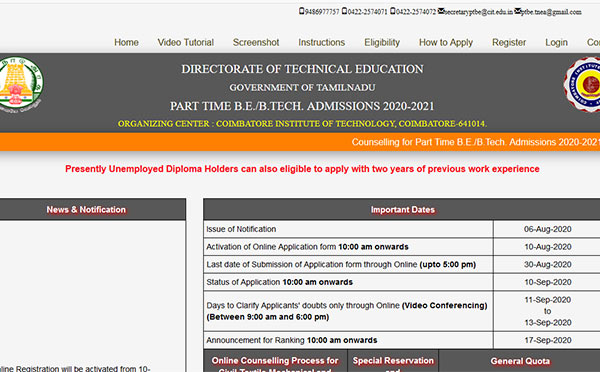Click the General Quota column header
Image resolution: width=600 pixels, height=372 pixels.
coord(520,361)
